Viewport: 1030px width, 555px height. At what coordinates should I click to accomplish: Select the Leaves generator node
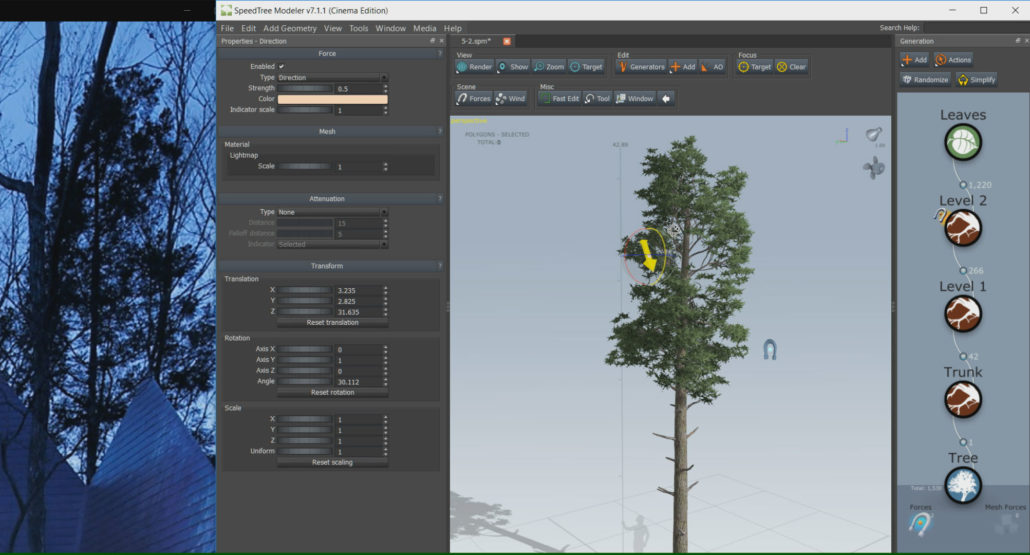tap(963, 143)
